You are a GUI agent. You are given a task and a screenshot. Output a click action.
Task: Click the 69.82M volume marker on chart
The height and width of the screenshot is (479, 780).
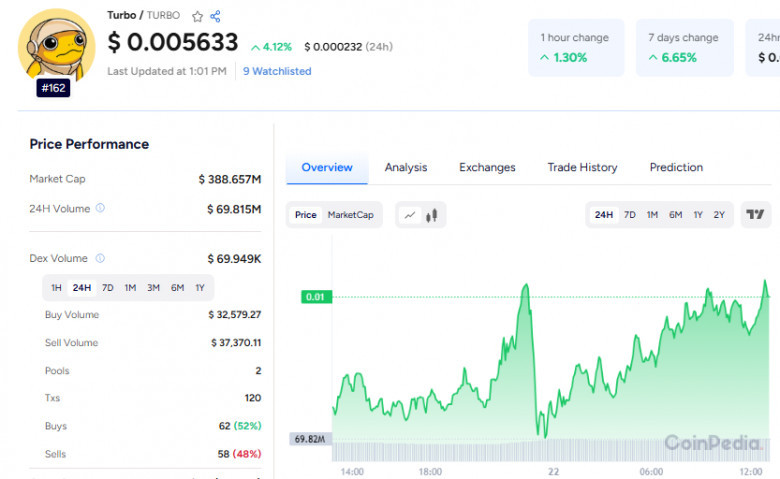click(310, 439)
